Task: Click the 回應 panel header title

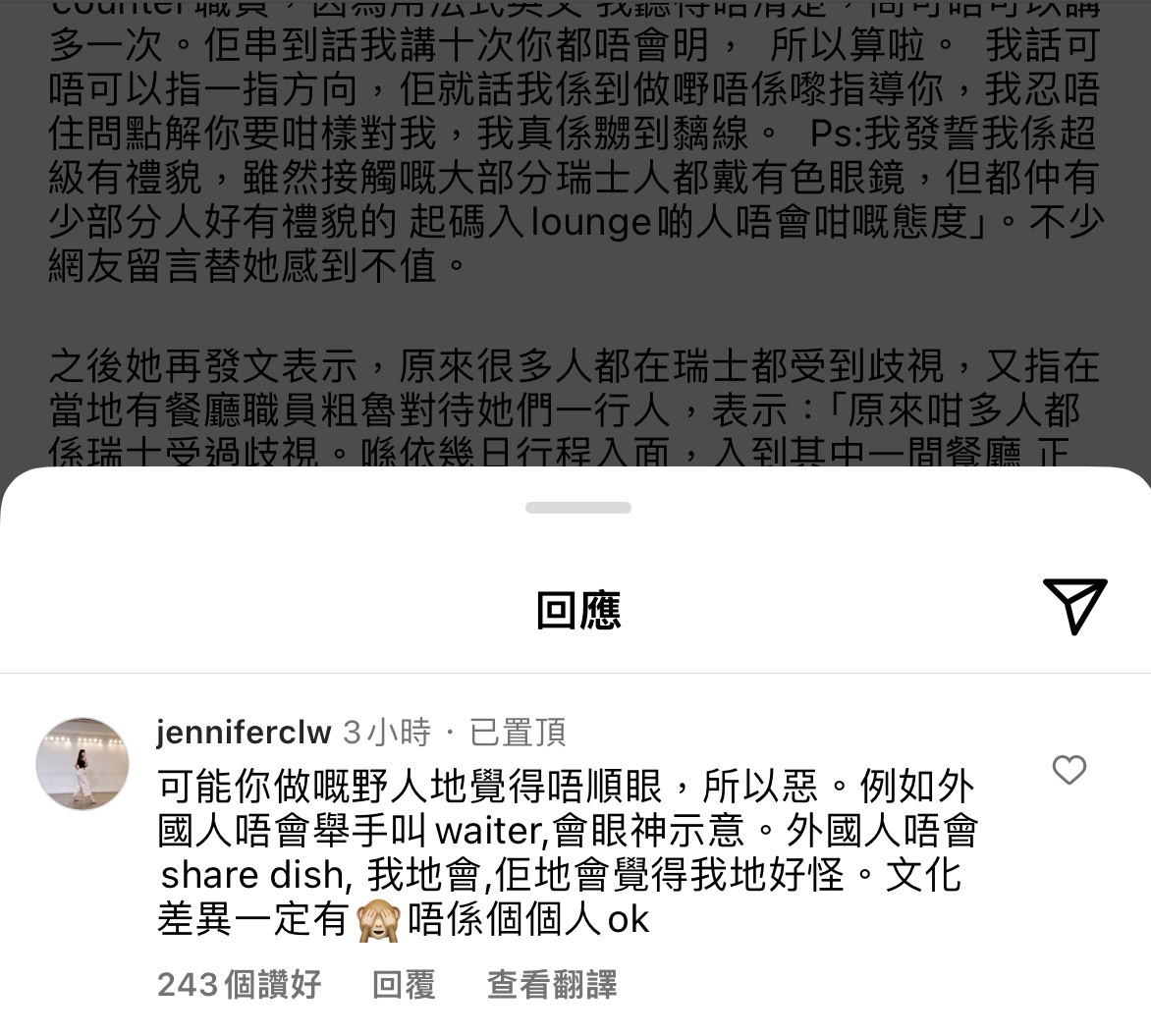Action: [x=578, y=610]
